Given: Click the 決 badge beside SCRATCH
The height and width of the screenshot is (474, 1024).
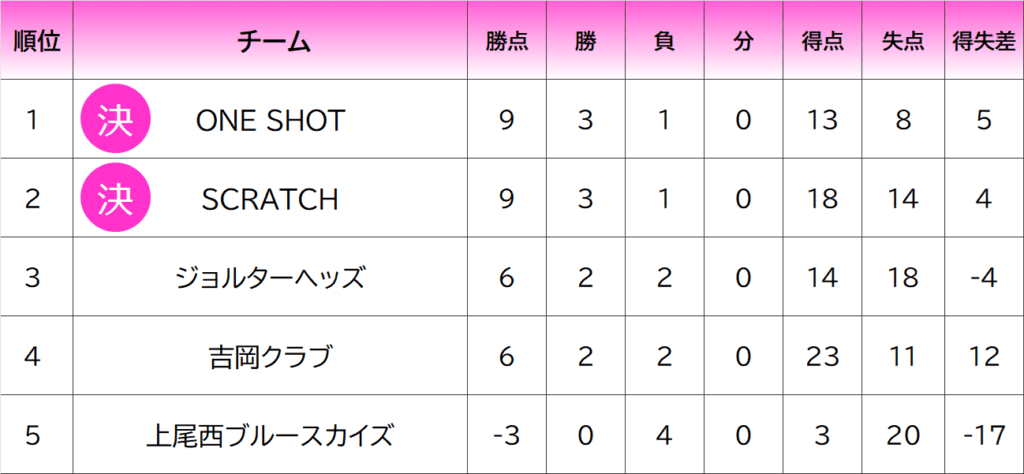Looking at the screenshot, I should (115, 198).
